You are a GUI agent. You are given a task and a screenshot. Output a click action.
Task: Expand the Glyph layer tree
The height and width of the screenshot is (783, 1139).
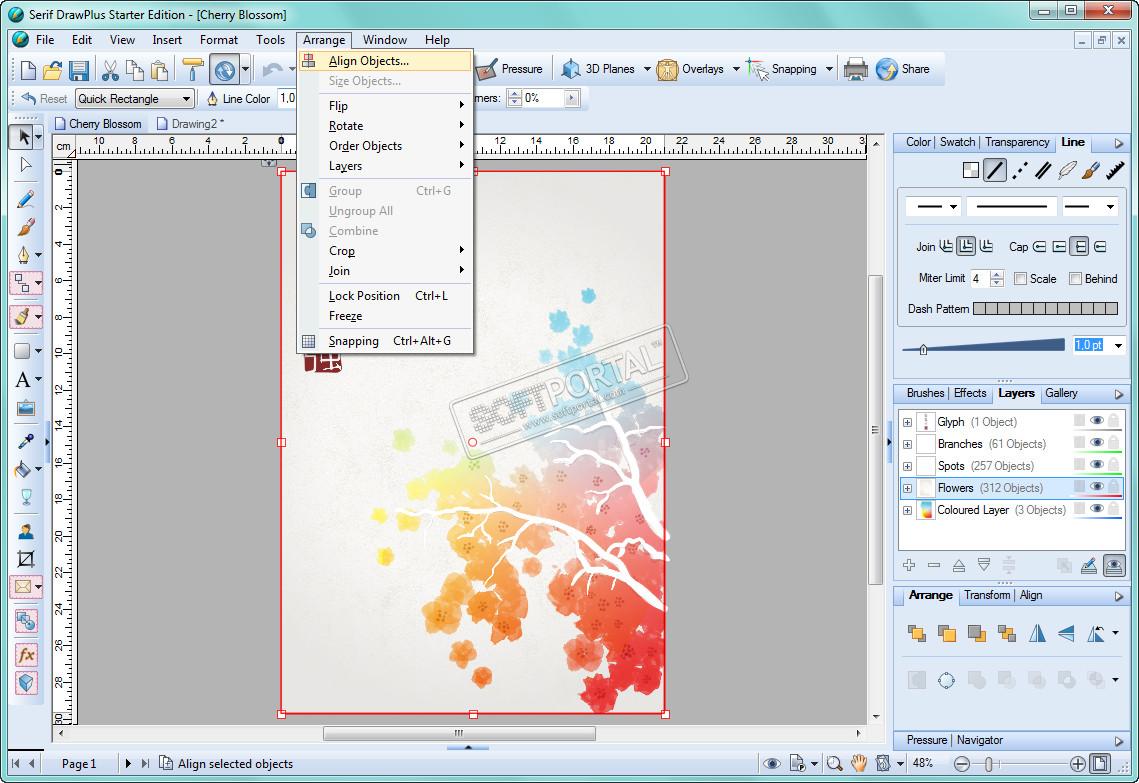click(x=907, y=422)
